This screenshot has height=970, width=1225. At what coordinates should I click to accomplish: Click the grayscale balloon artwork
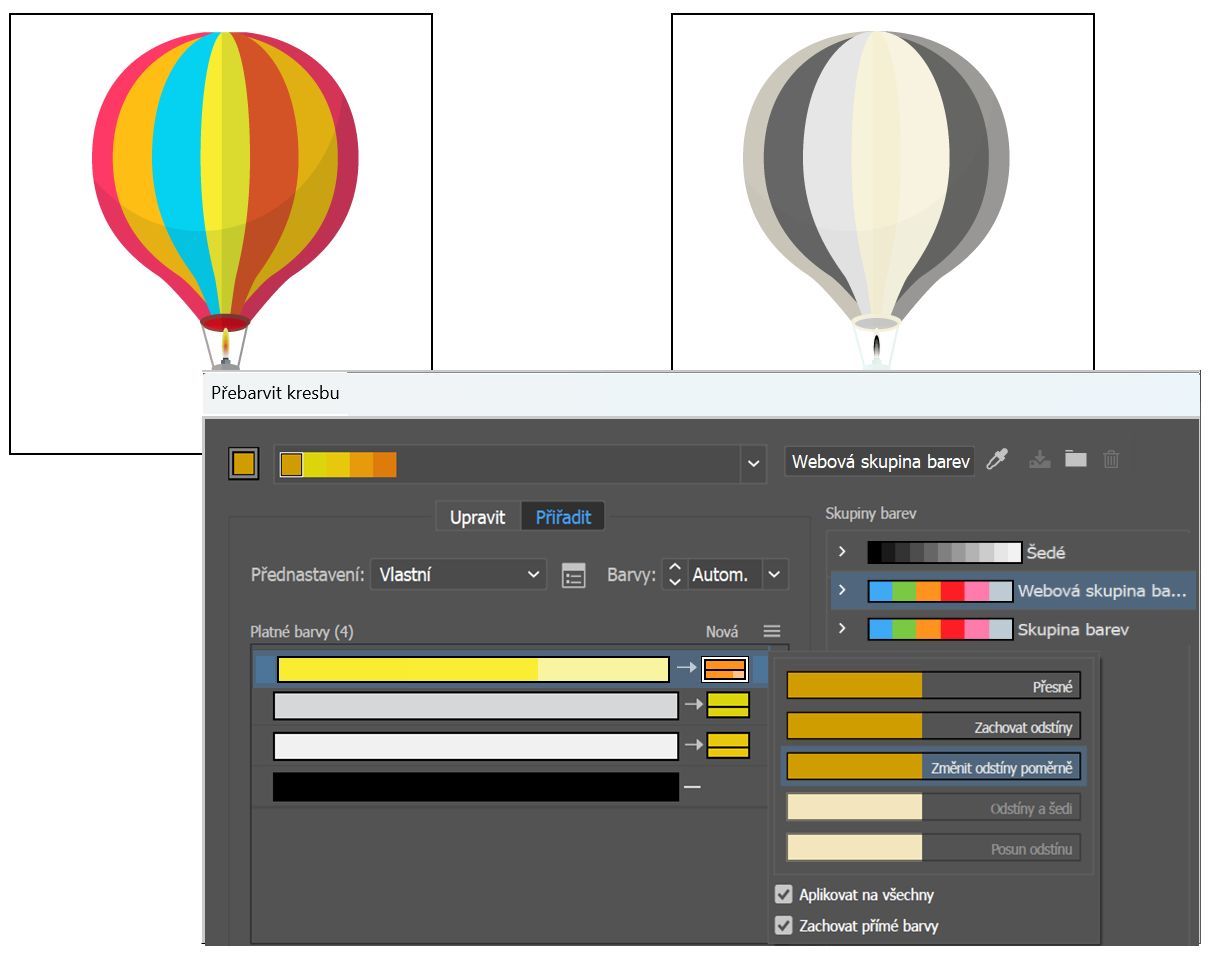point(877,200)
